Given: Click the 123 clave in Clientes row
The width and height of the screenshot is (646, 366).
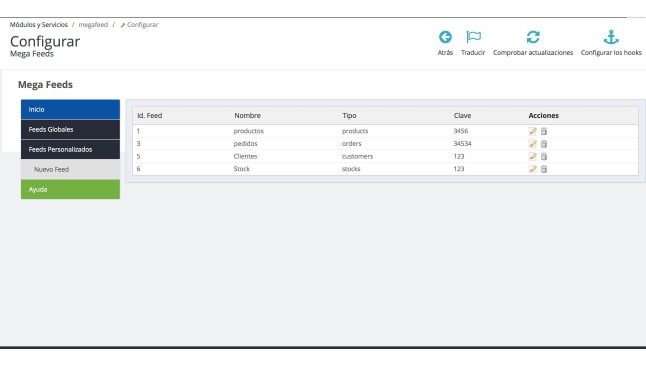Looking at the screenshot, I should pyautogui.click(x=459, y=156).
